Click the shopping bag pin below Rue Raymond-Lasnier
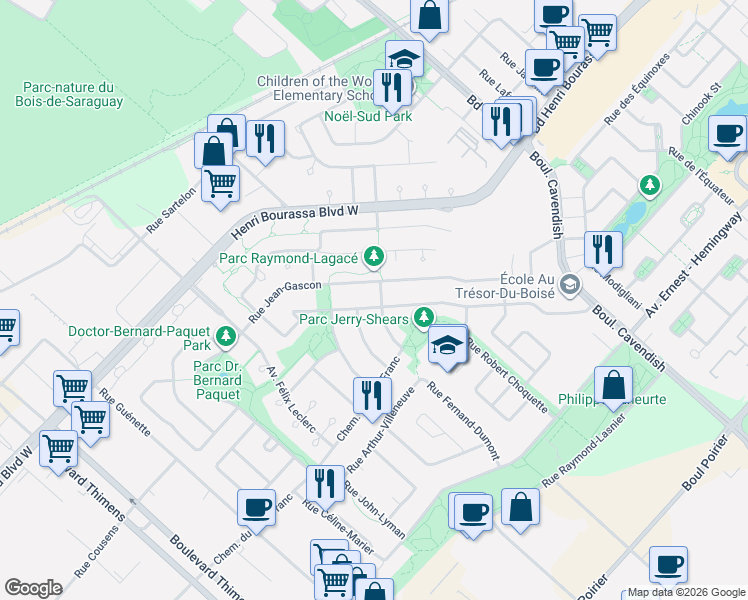The height and width of the screenshot is (600, 748). [x=520, y=507]
